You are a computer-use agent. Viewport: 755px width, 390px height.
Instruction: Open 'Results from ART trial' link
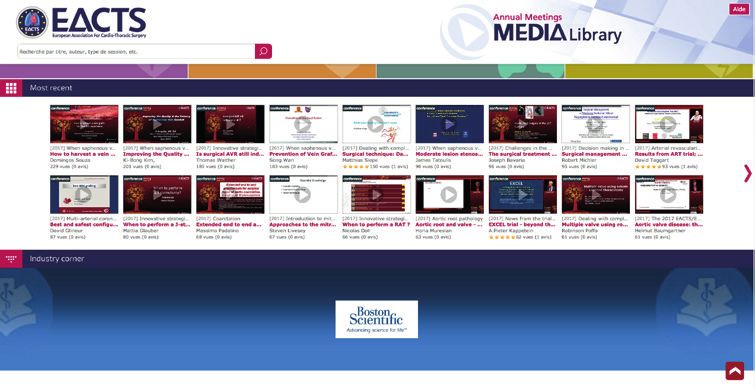(x=669, y=155)
